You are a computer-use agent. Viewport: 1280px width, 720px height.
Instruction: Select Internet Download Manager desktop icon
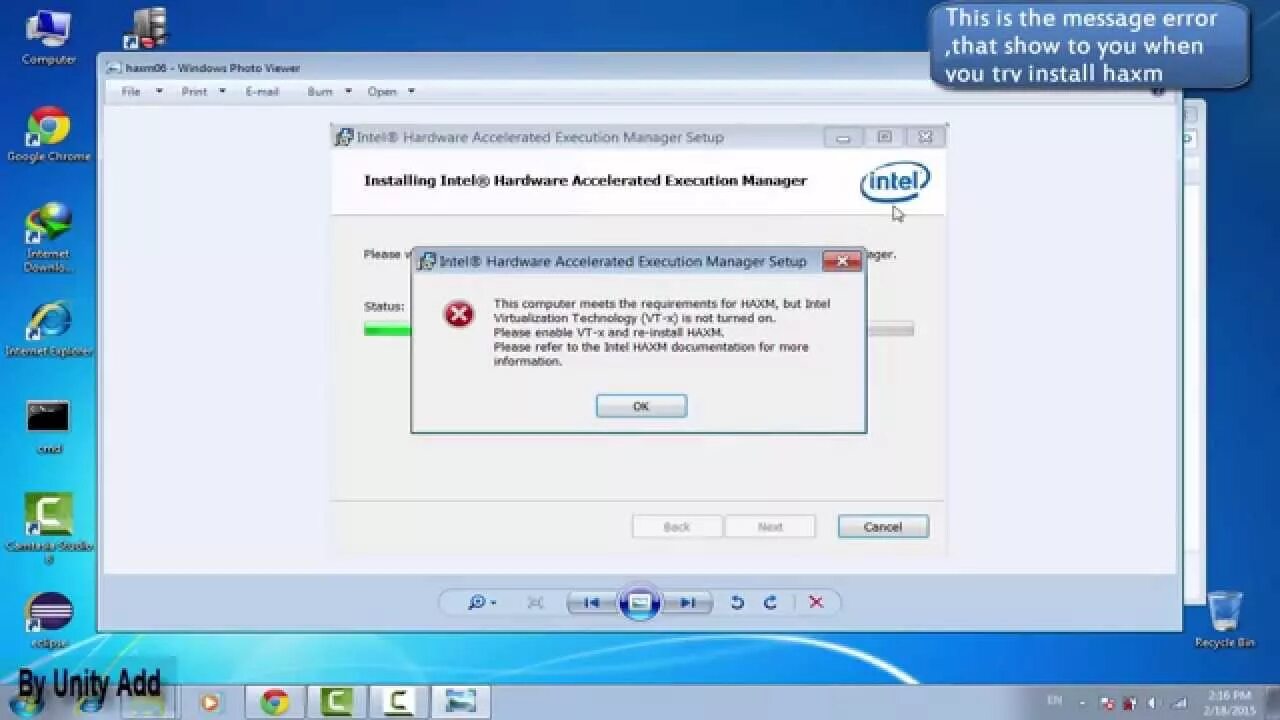pyautogui.click(x=49, y=238)
